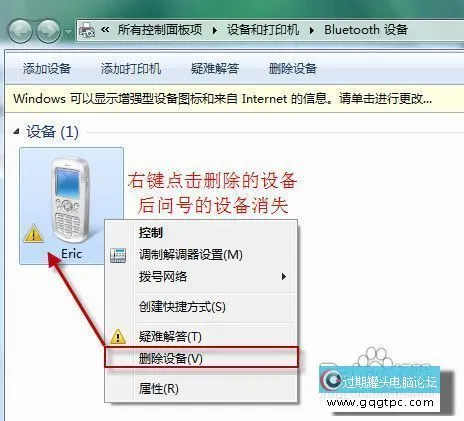Open the recent pages dropdown arrow
Image resolution: width=464 pixels, height=421 pixels.
[x=68, y=31]
